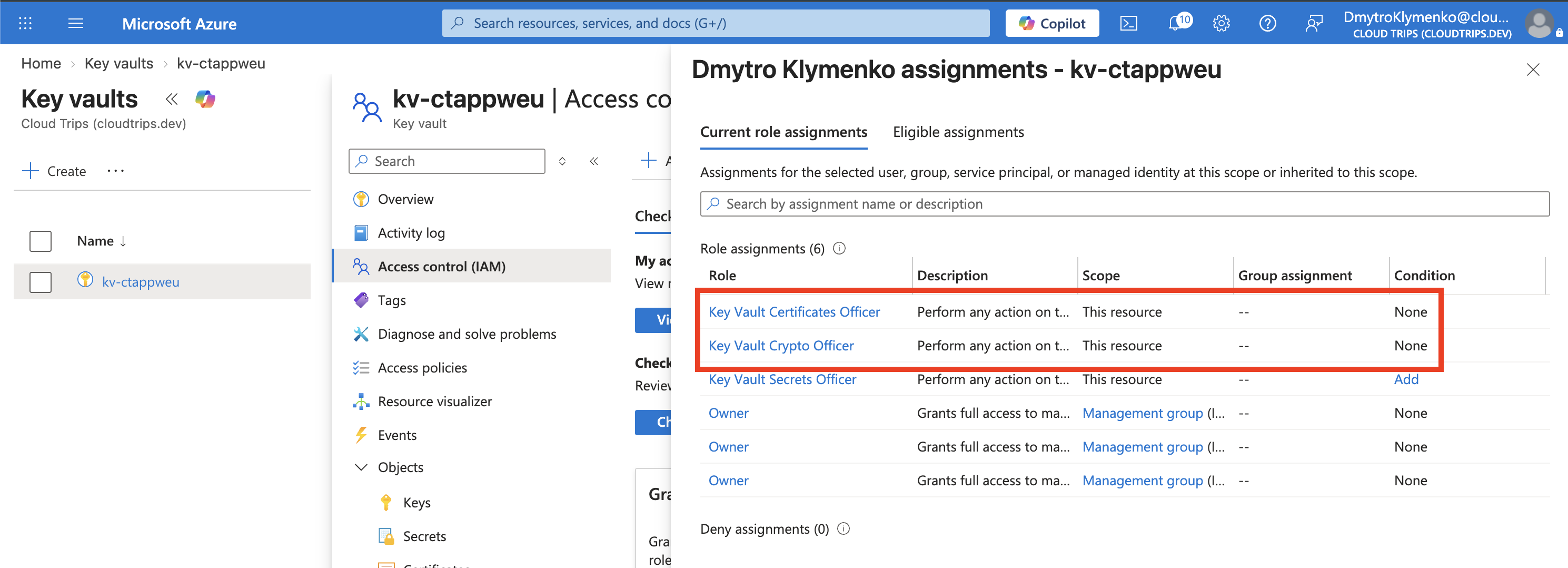Click the kv-ctappweu breadcrumb

point(221,63)
